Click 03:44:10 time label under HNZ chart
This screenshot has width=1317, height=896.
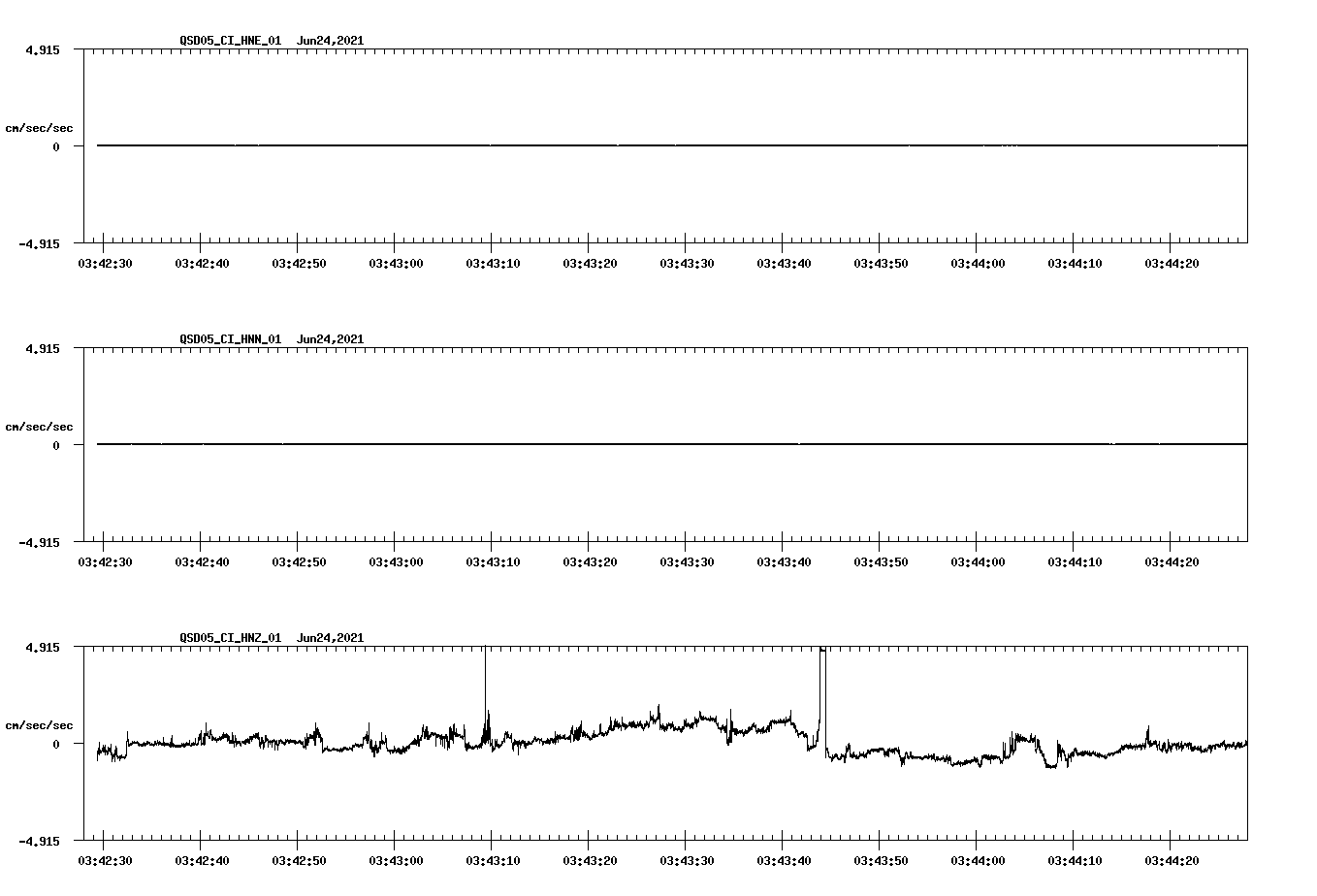pyautogui.click(x=1075, y=860)
